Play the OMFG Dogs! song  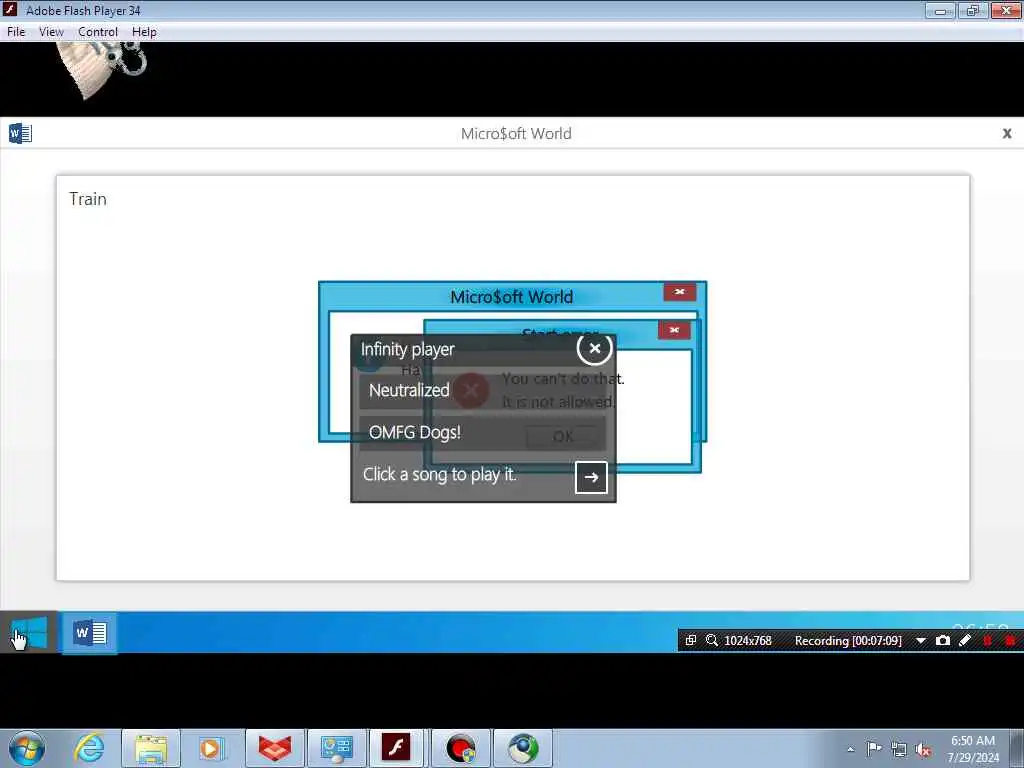(482, 432)
